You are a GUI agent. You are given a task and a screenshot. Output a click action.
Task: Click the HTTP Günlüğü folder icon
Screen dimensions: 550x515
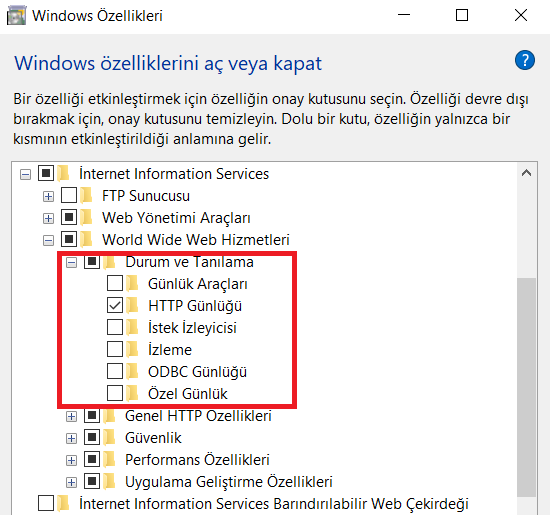(132, 306)
